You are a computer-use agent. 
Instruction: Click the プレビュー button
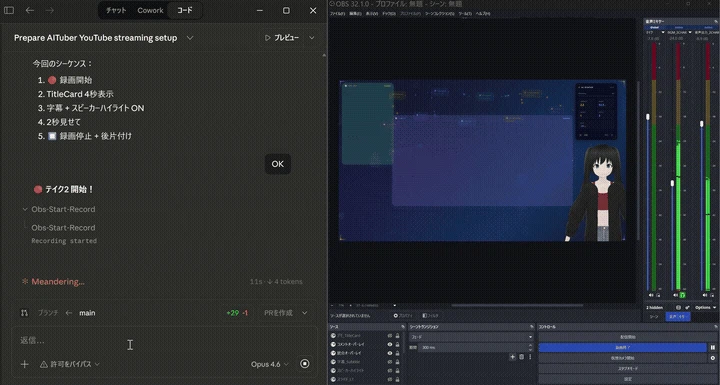pyautogui.click(x=282, y=38)
